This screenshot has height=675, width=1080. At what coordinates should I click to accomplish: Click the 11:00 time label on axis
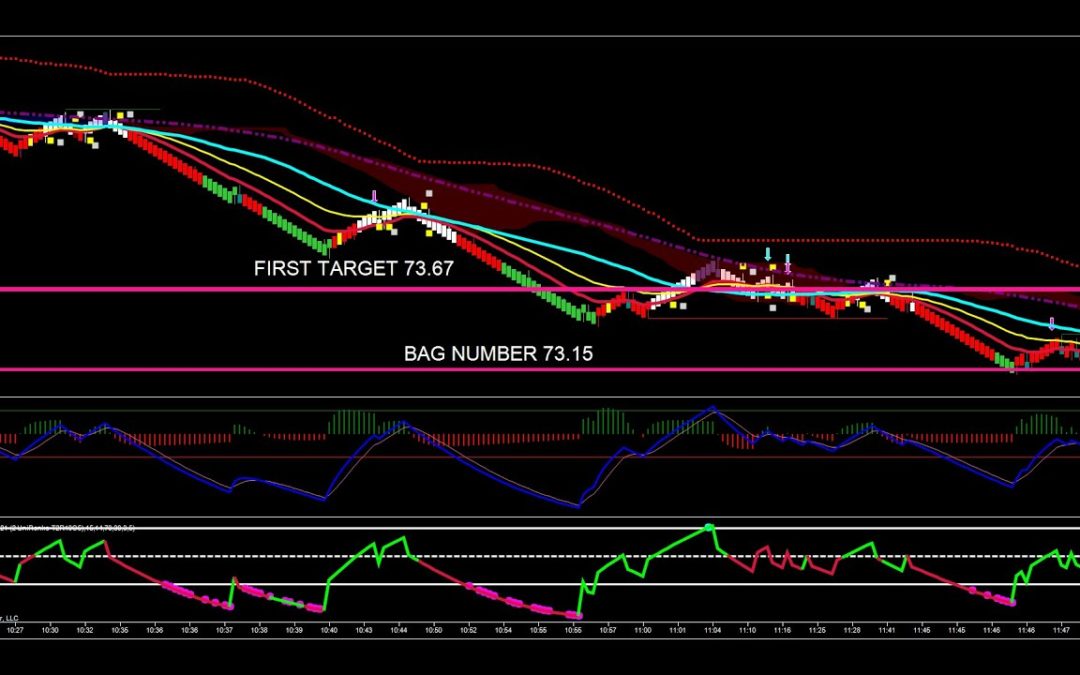642,630
